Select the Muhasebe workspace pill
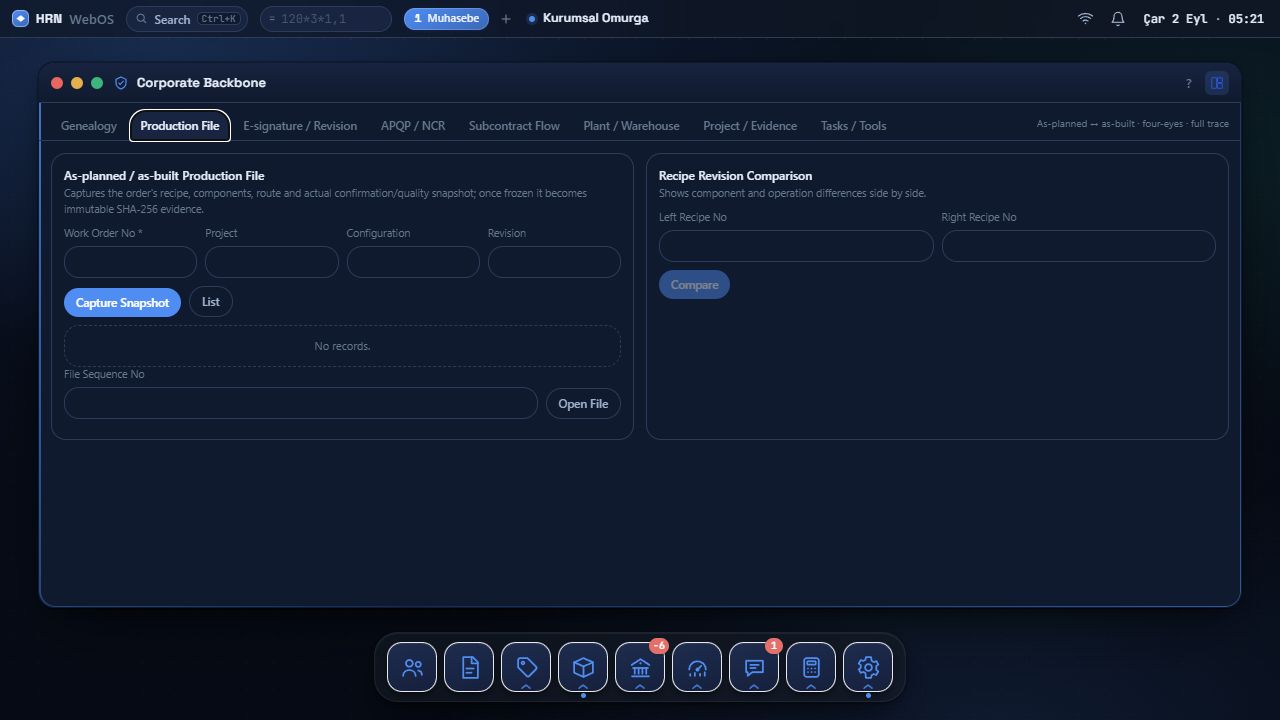The height and width of the screenshot is (720, 1280). [446, 19]
